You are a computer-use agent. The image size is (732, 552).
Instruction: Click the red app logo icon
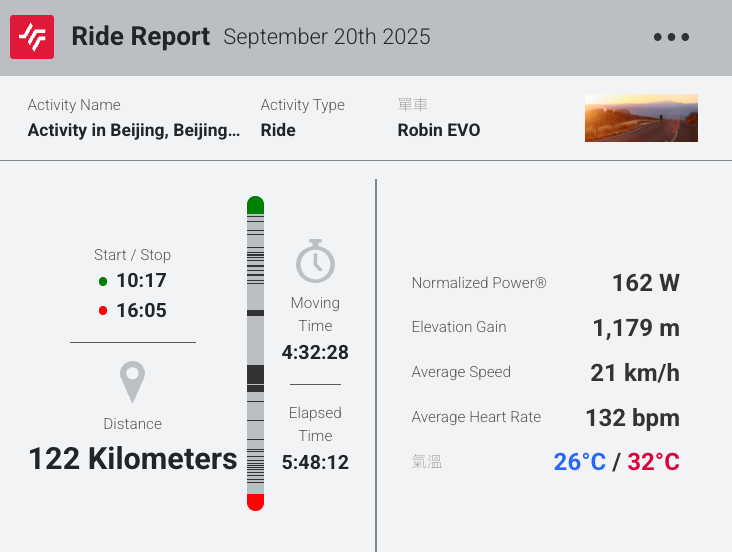(32, 38)
